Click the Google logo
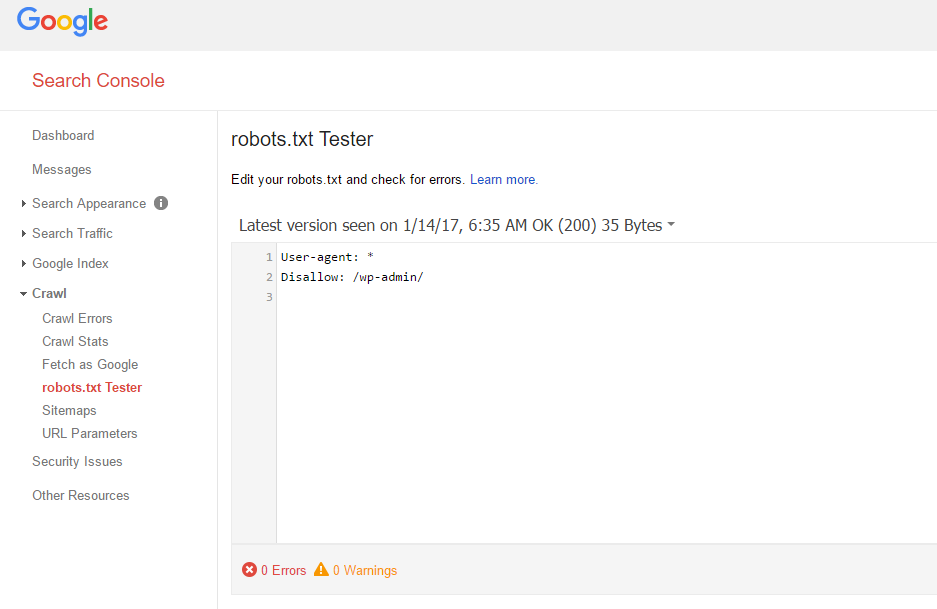937x609 pixels. (62, 22)
